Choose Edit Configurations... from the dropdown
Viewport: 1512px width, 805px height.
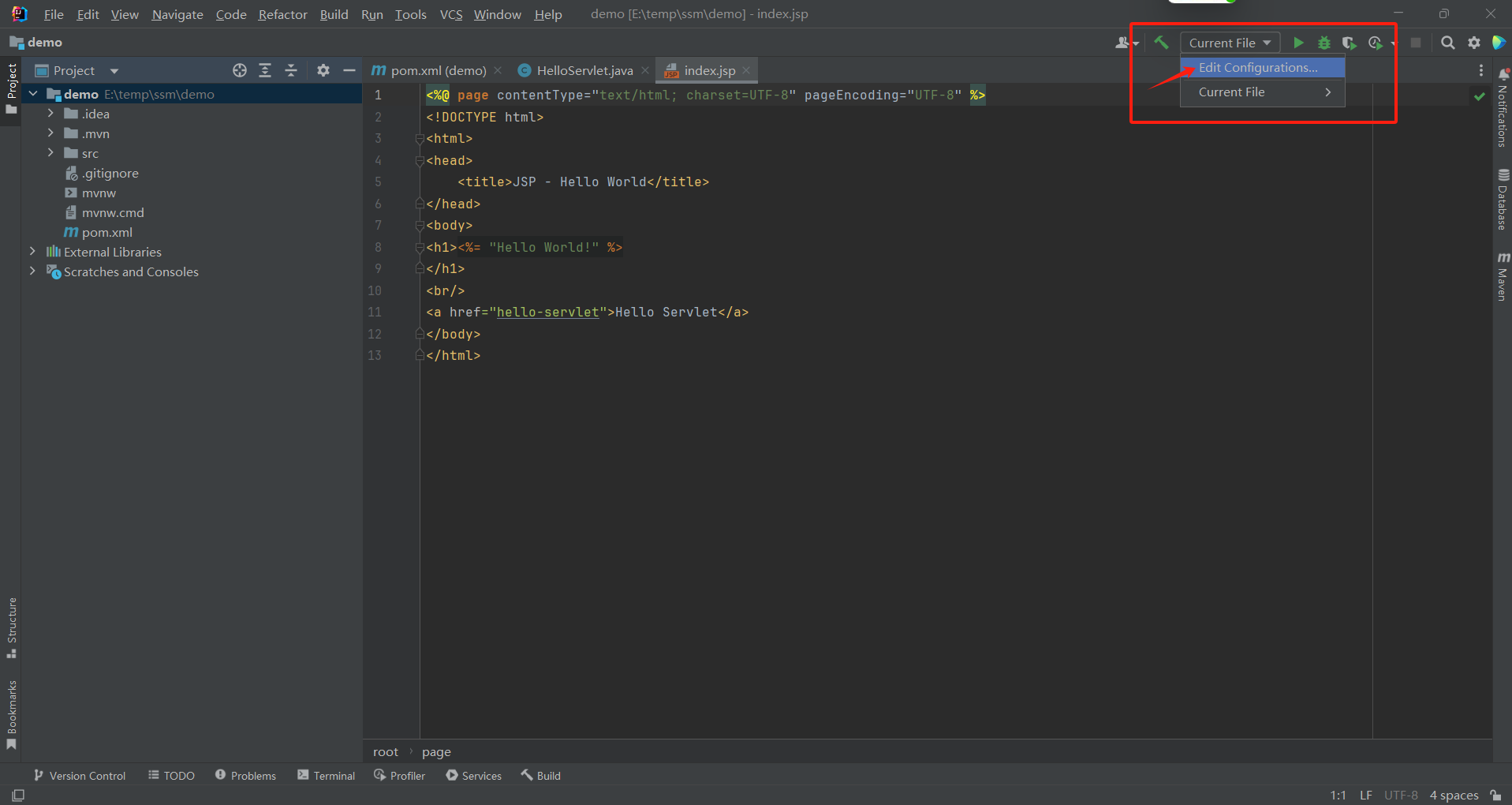1262,68
